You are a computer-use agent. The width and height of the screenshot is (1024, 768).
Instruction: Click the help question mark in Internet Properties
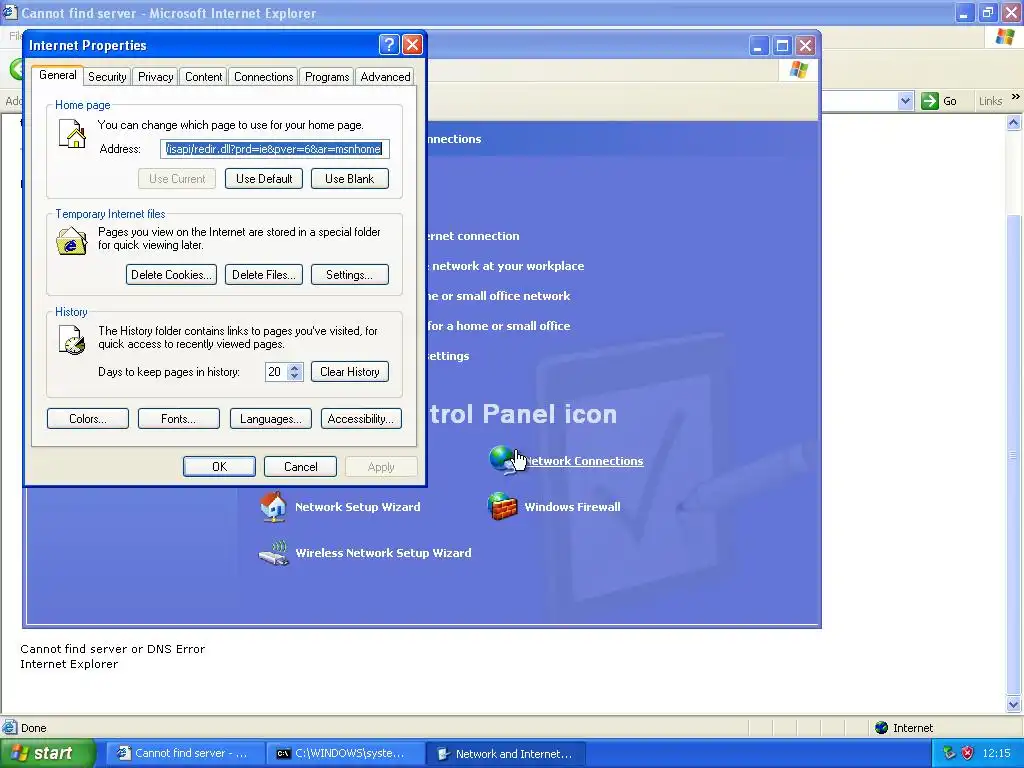tap(389, 44)
